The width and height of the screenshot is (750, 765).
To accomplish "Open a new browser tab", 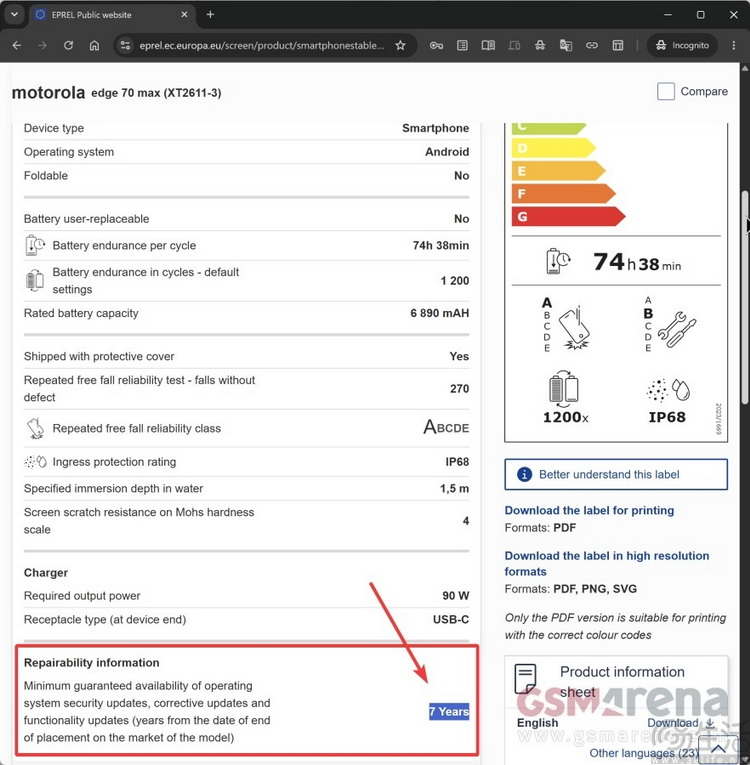I will pos(210,15).
